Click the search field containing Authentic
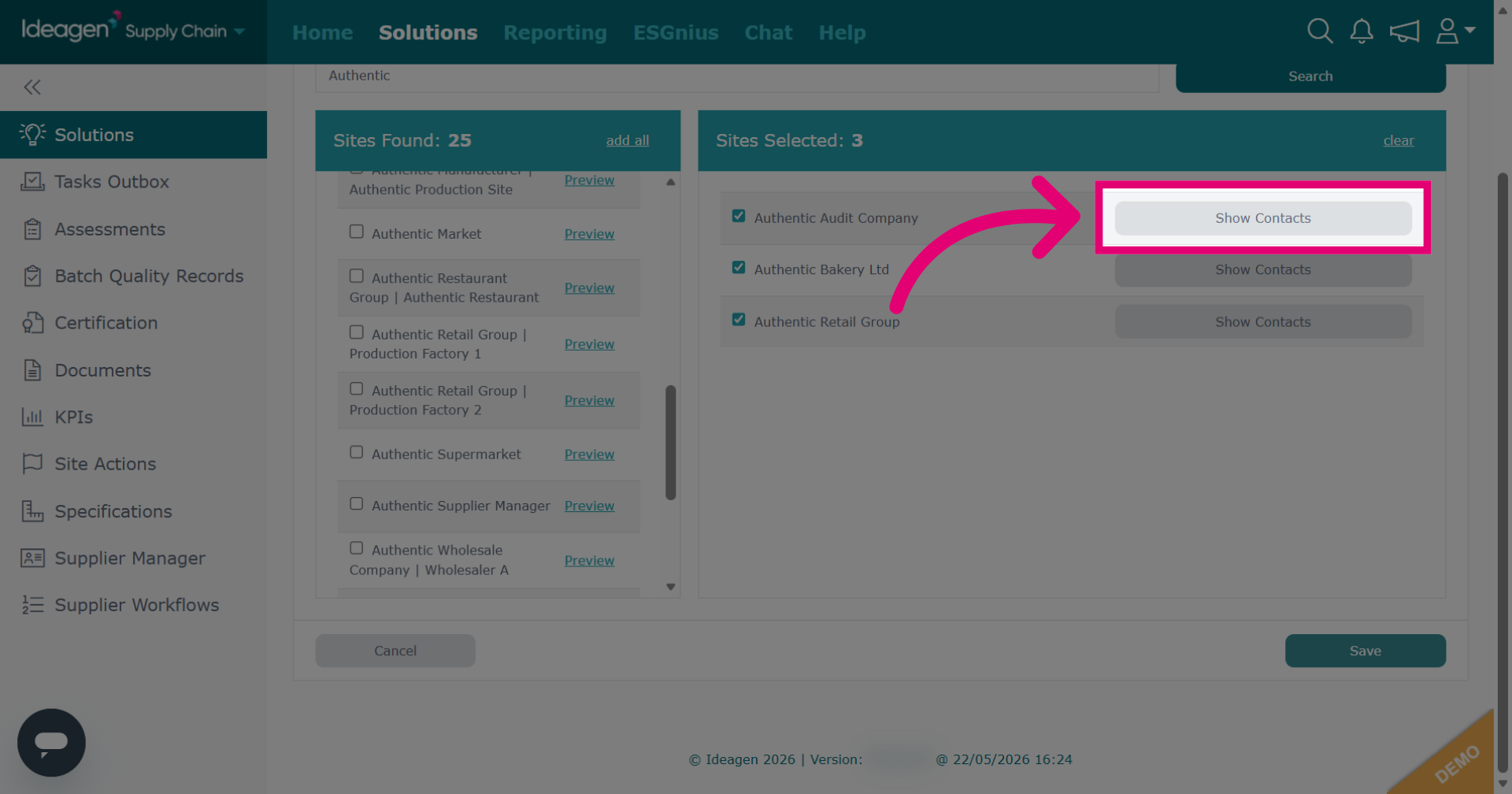This screenshot has height=794, width=1512. pyautogui.click(x=737, y=77)
